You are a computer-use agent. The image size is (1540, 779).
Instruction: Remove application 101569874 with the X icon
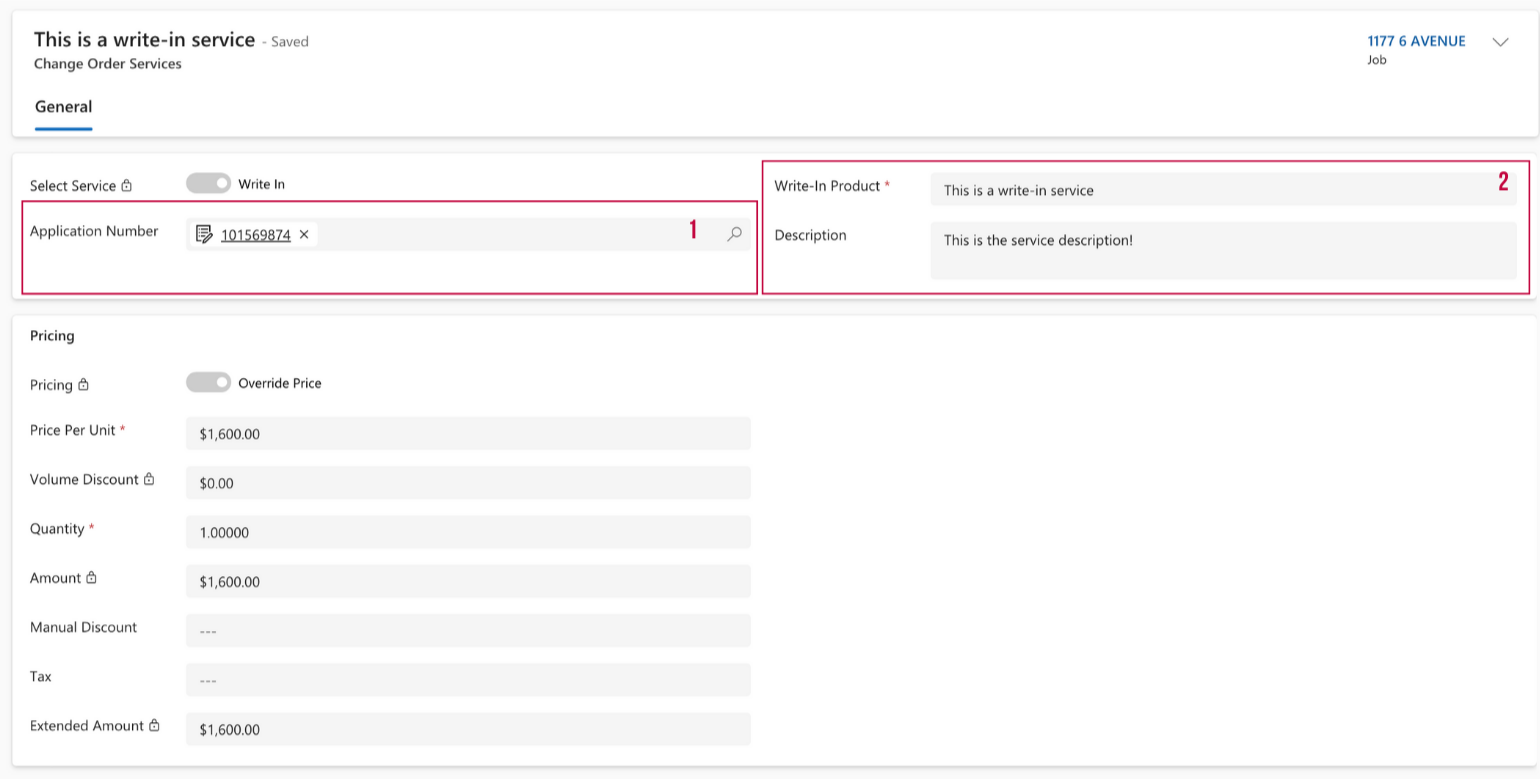(304, 235)
